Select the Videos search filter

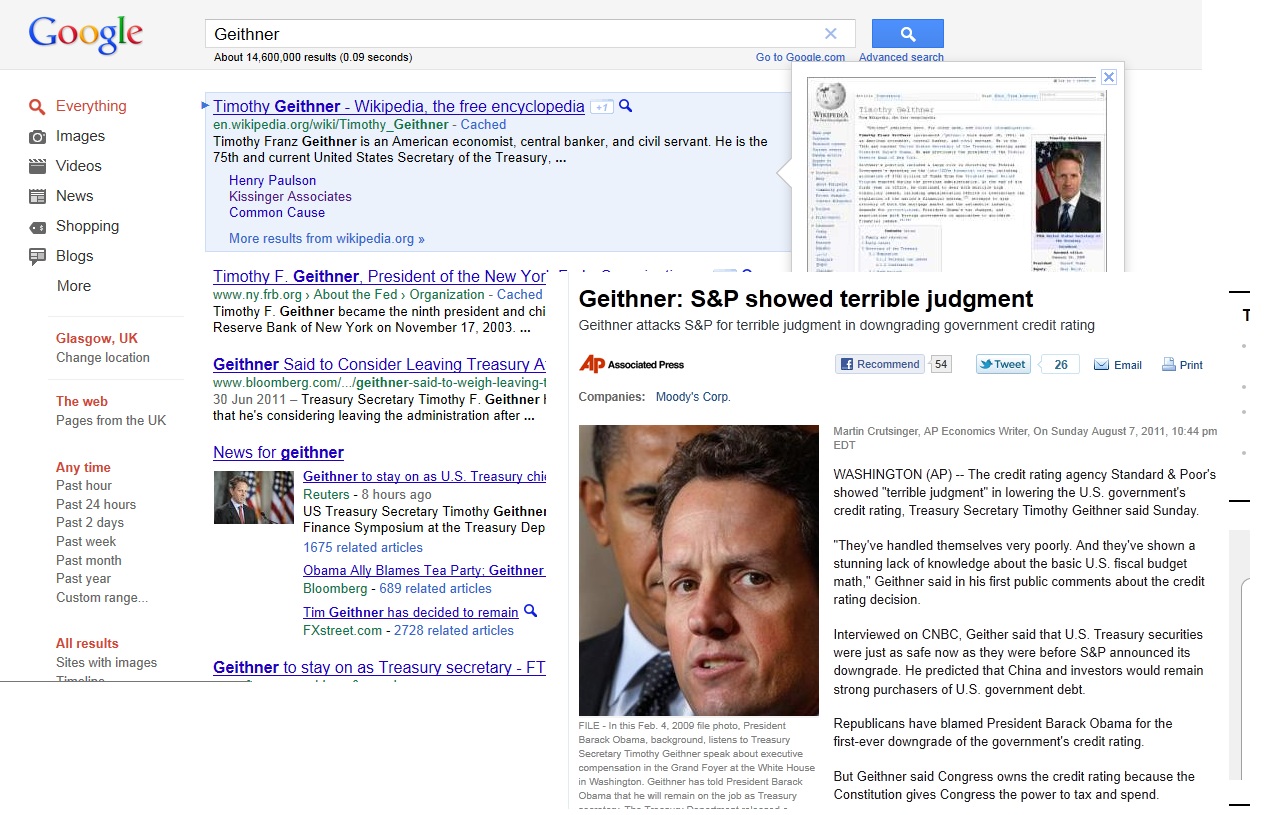tap(79, 166)
